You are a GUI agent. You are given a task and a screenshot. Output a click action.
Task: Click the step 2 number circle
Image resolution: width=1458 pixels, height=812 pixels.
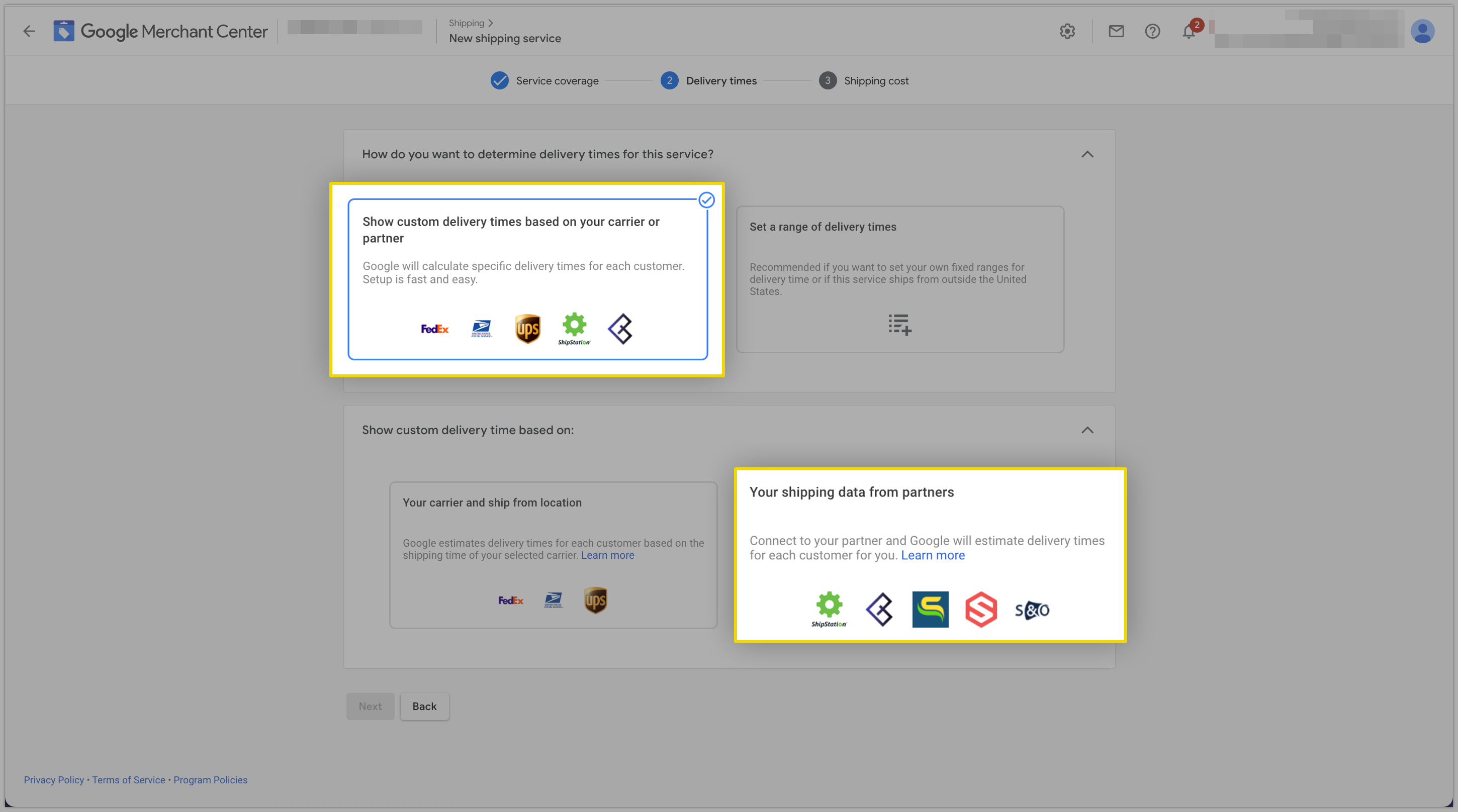(669, 81)
